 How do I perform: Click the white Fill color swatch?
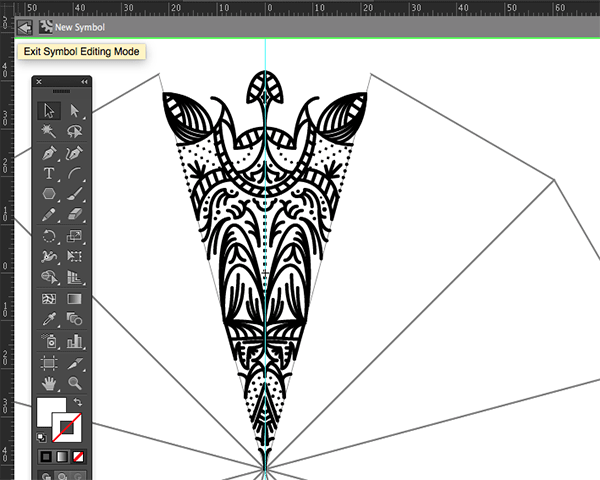pyautogui.click(x=49, y=410)
